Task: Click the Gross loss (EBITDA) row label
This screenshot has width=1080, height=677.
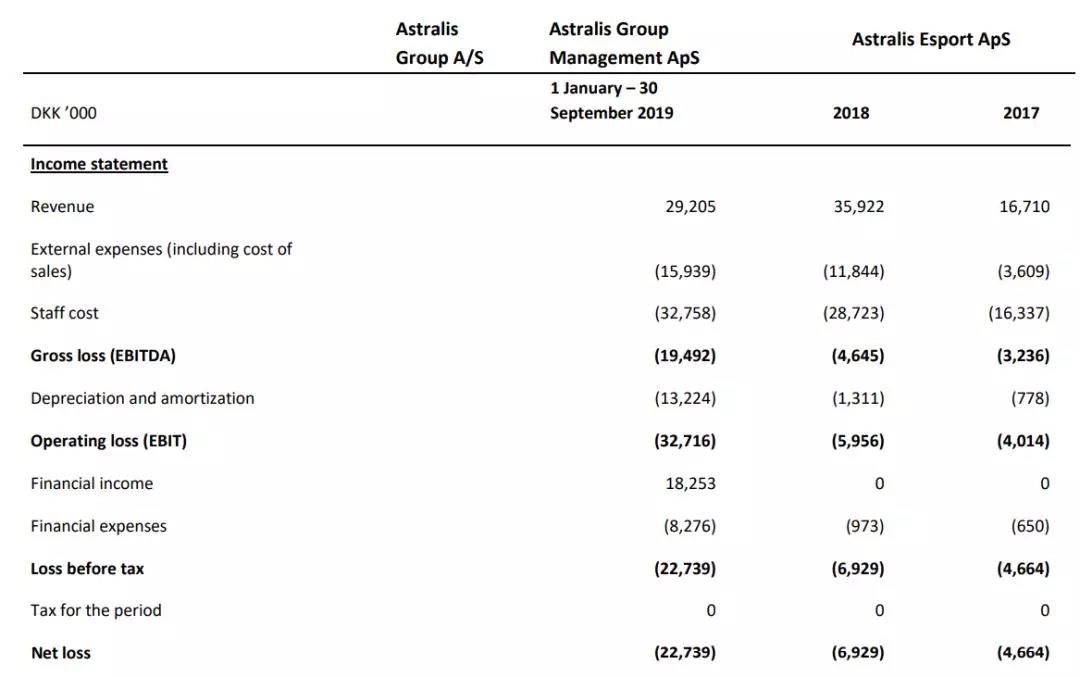Action: tap(103, 355)
